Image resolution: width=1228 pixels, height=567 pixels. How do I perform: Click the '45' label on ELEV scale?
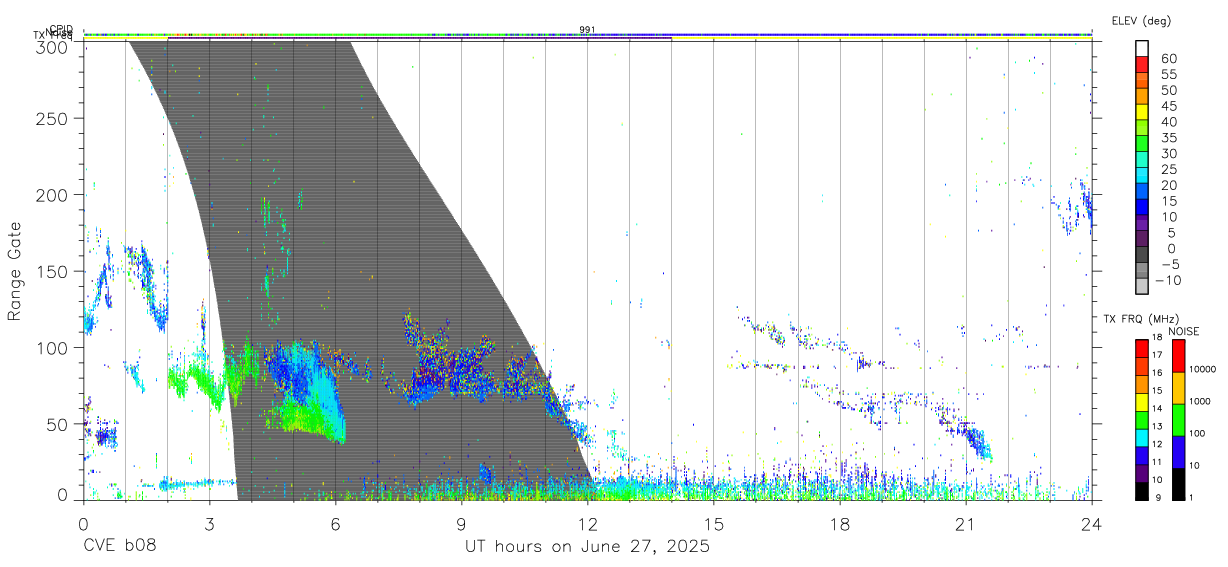pyautogui.click(x=1168, y=105)
